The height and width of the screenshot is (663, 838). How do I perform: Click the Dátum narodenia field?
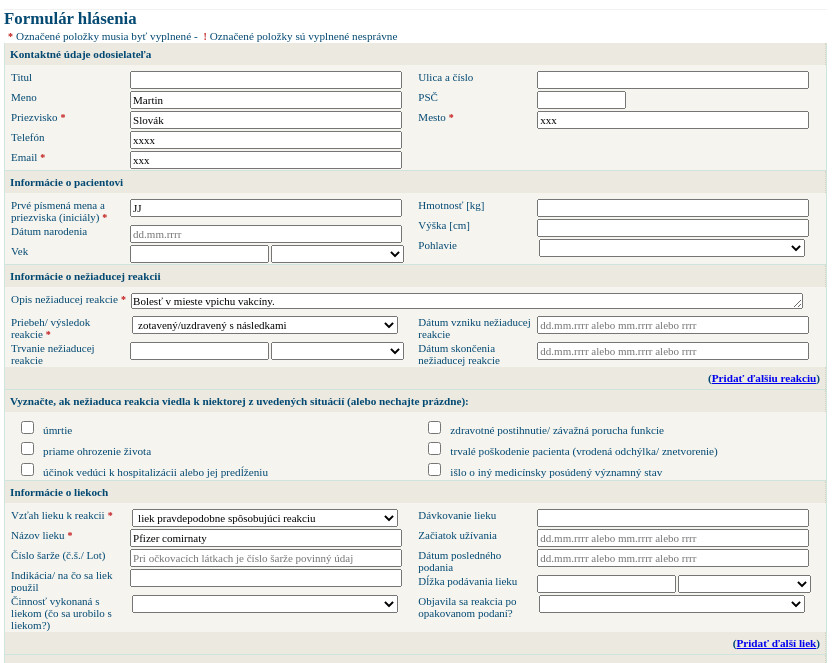266,234
